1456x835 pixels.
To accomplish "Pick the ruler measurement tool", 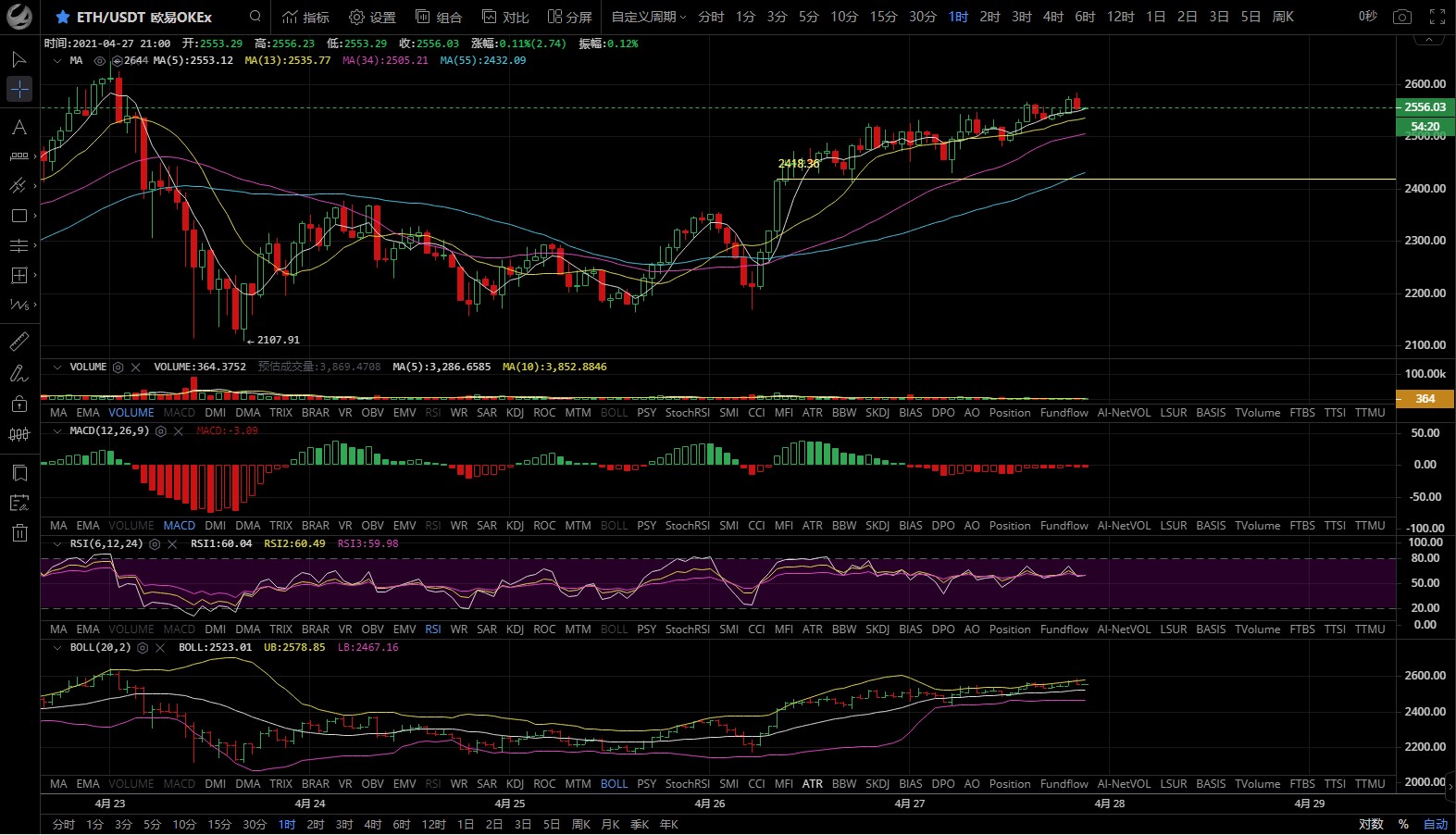I will [x=19, y=342].
